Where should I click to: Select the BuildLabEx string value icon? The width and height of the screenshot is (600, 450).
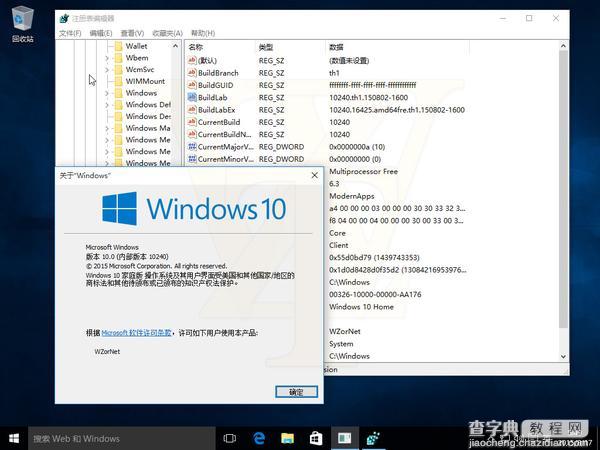click(x=192, y=109)
